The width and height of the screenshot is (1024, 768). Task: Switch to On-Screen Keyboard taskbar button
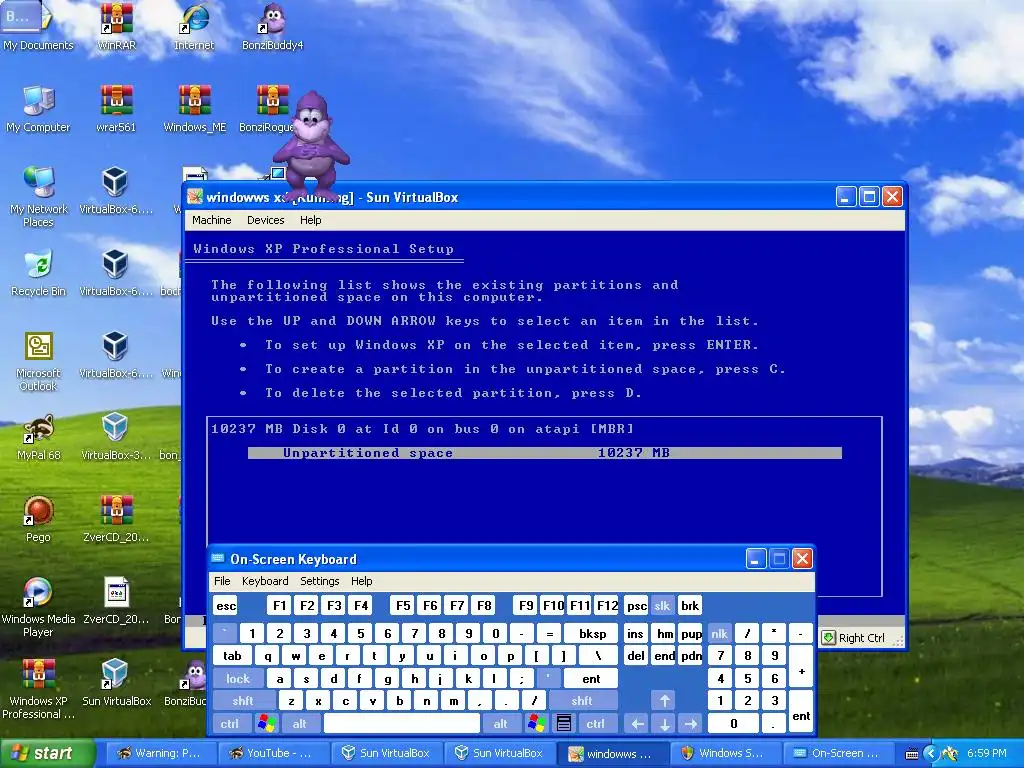(x=837, y=754)
